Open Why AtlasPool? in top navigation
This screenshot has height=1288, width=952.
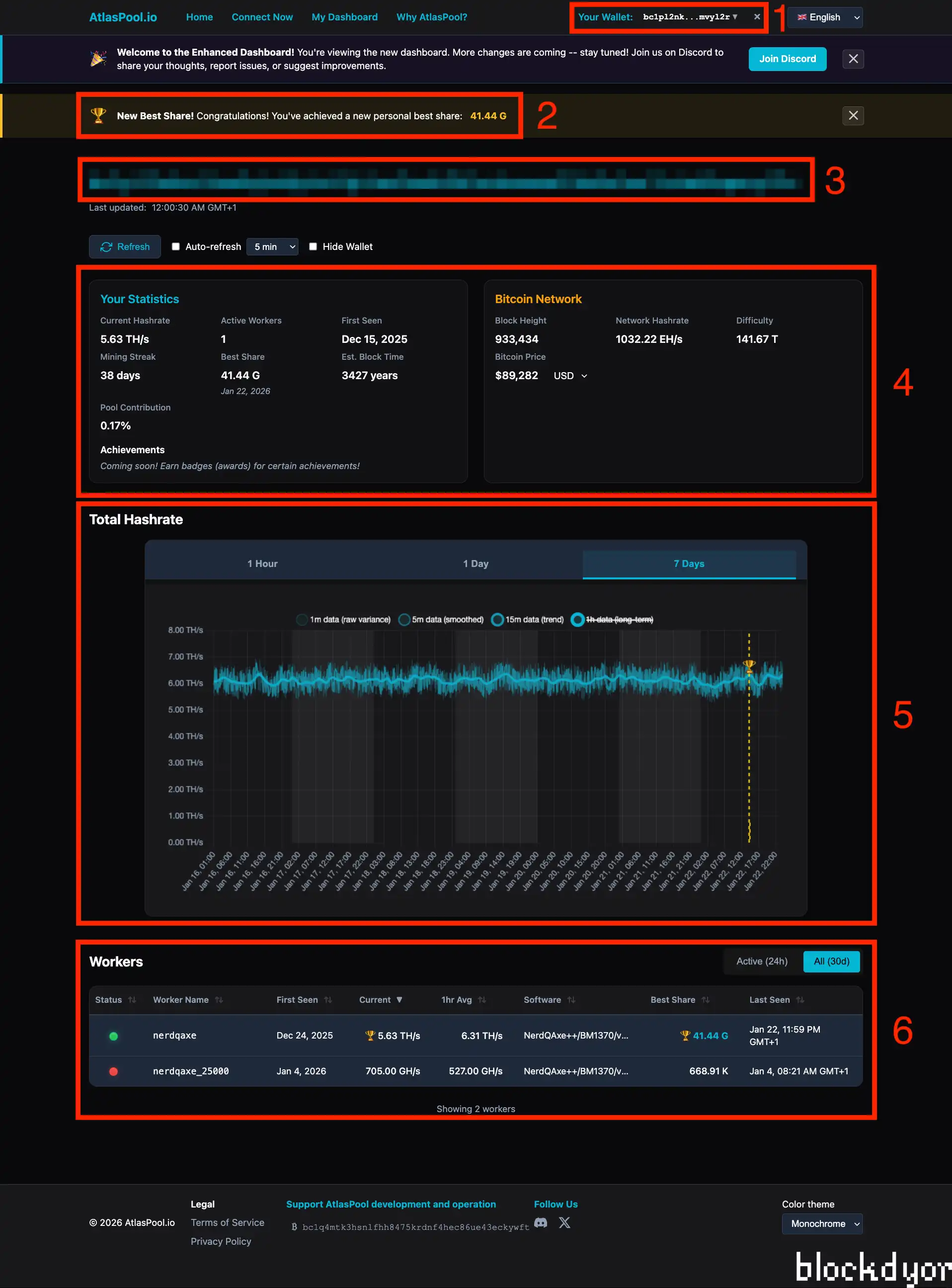(432, 17)
